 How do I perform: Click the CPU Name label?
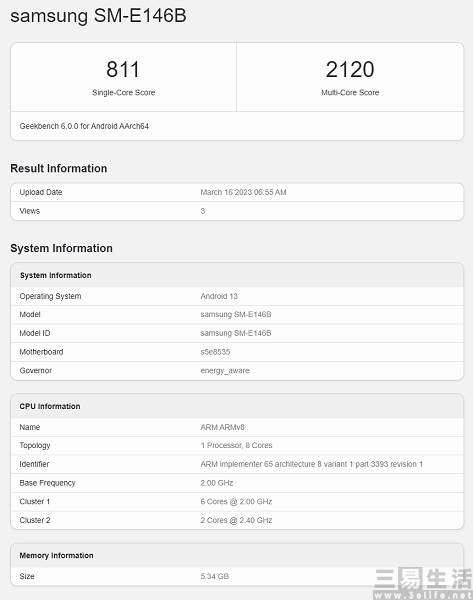tap(30, 427)
